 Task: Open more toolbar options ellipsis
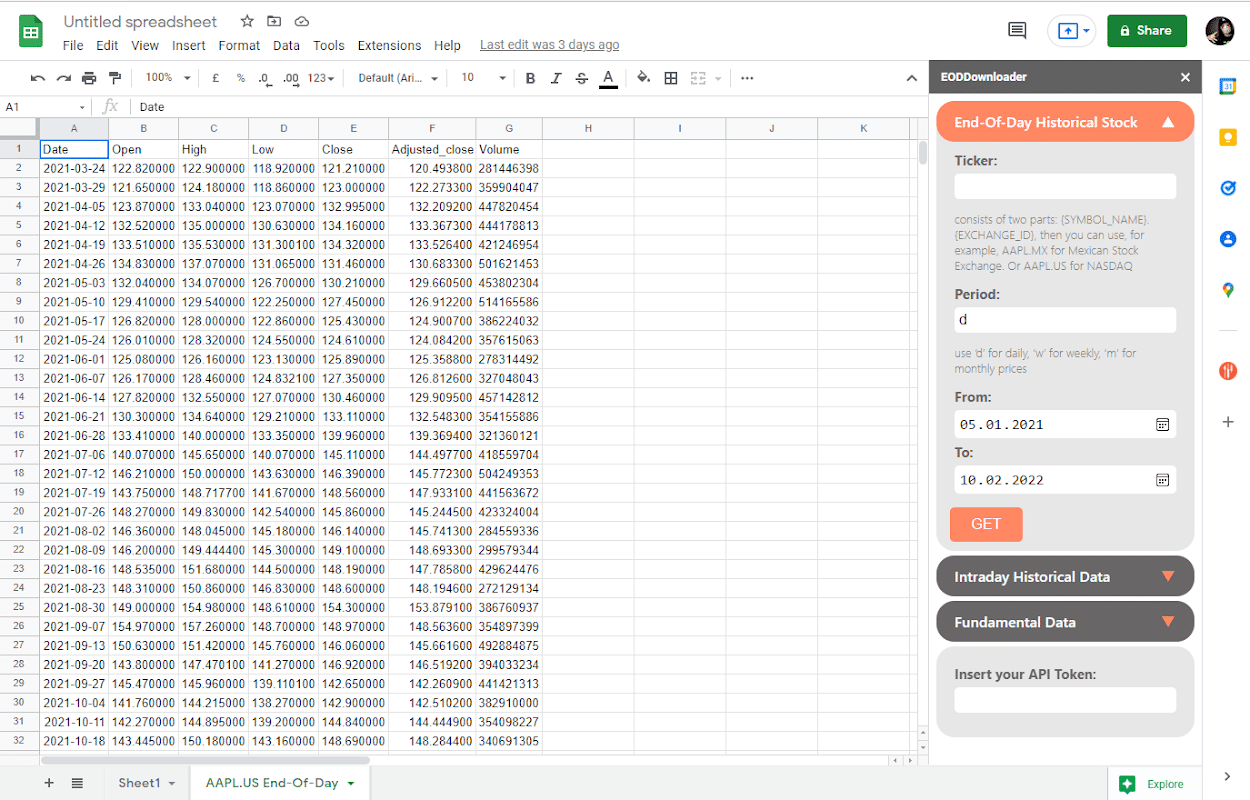pos(747,78)
